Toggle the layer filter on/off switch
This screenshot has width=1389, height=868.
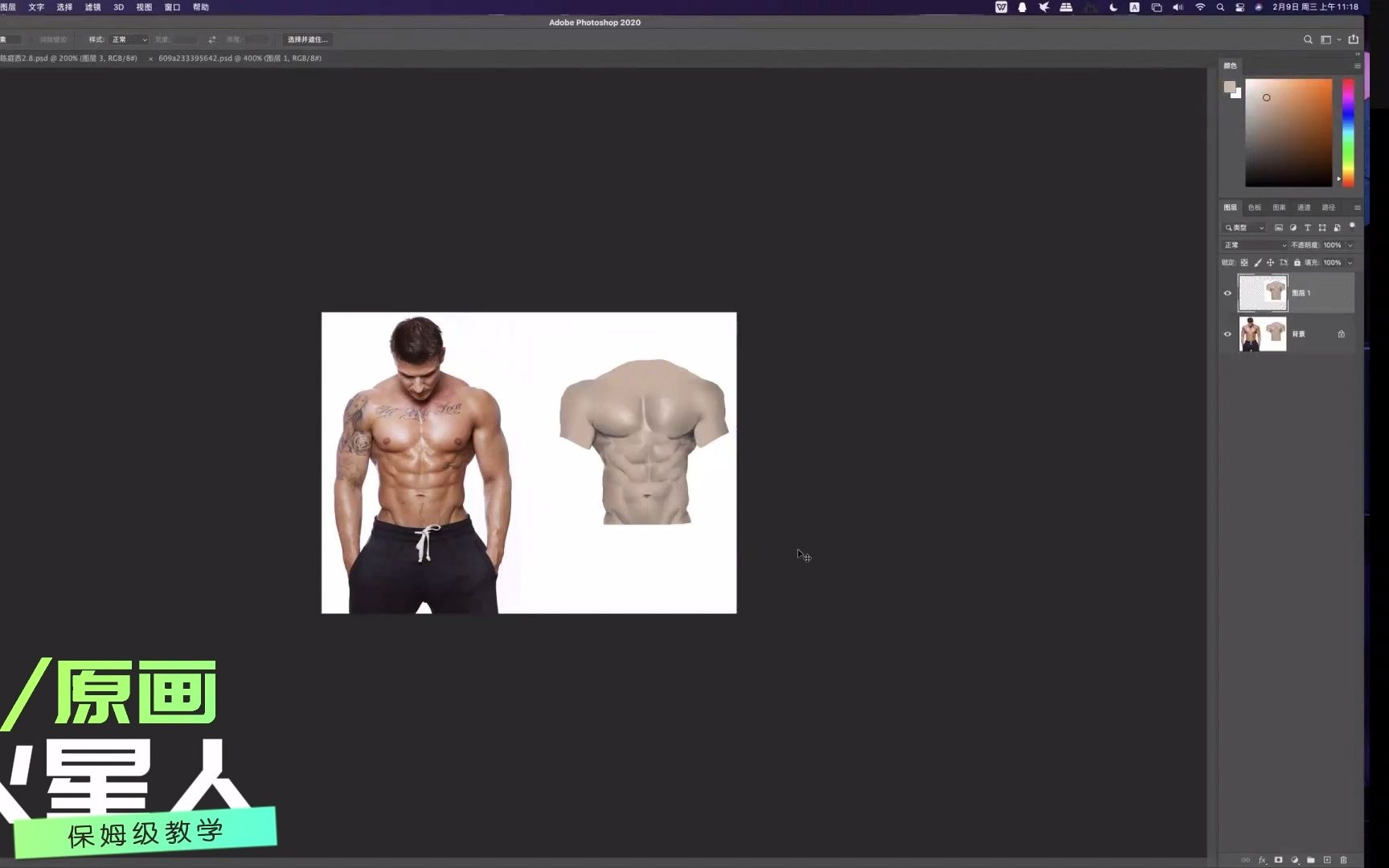(1352, 227)
